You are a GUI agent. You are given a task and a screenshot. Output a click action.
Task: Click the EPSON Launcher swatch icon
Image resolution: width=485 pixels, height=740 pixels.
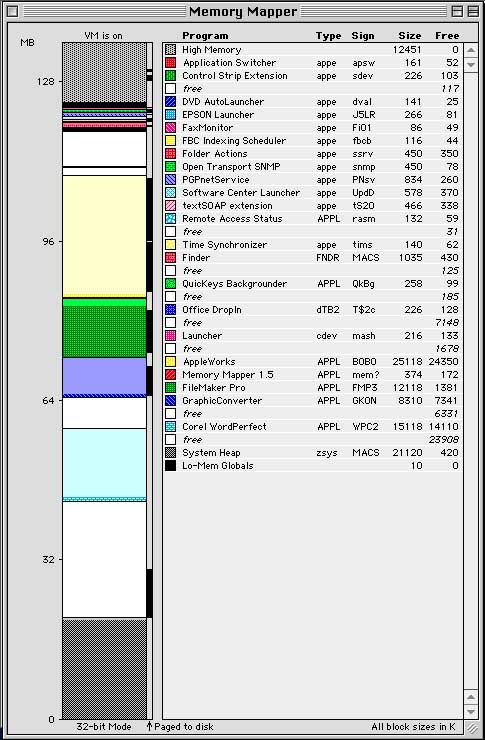[x=170, y=114]
